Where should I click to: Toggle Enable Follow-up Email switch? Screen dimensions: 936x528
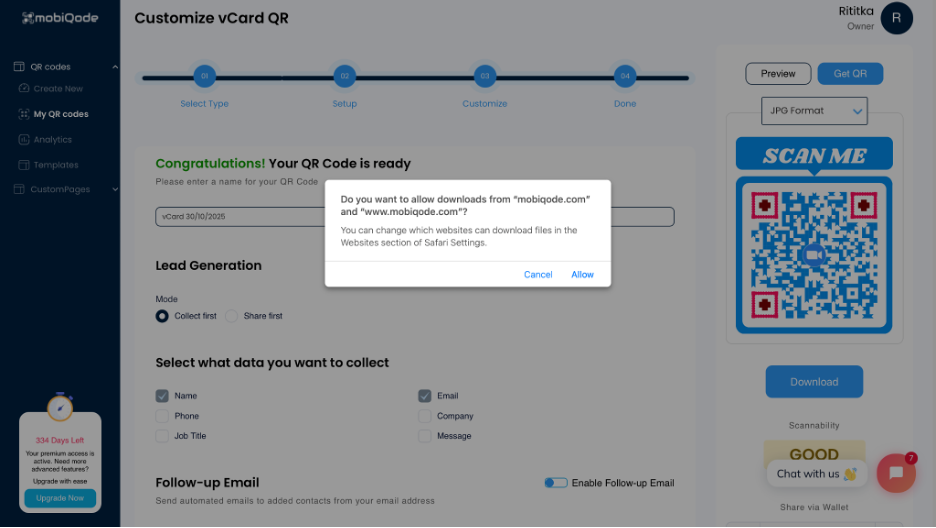pyautogui.click(x=555, y=483)
